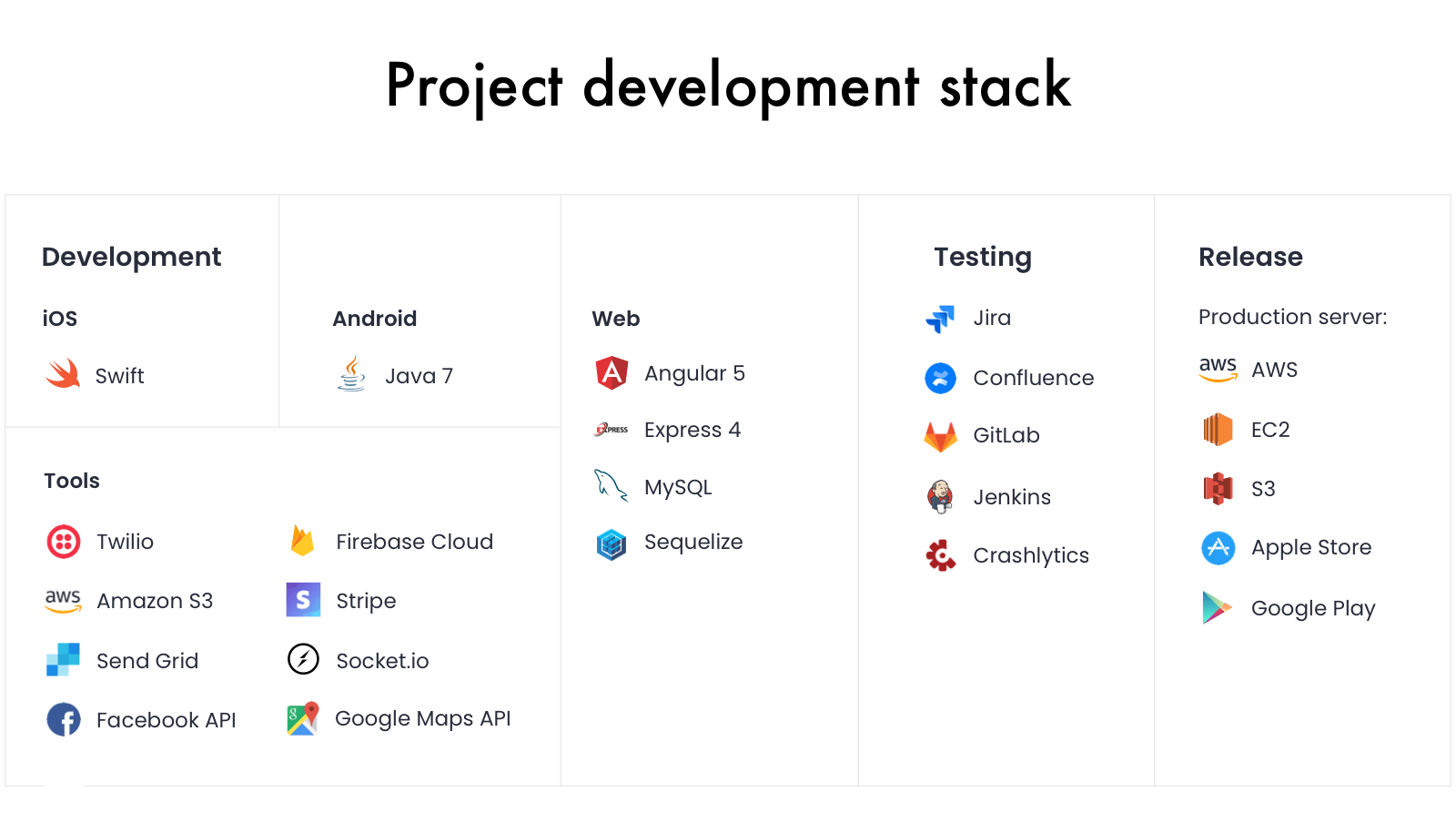
Task: Click the Crashlytics red gear icon
Action: (940, 555)
